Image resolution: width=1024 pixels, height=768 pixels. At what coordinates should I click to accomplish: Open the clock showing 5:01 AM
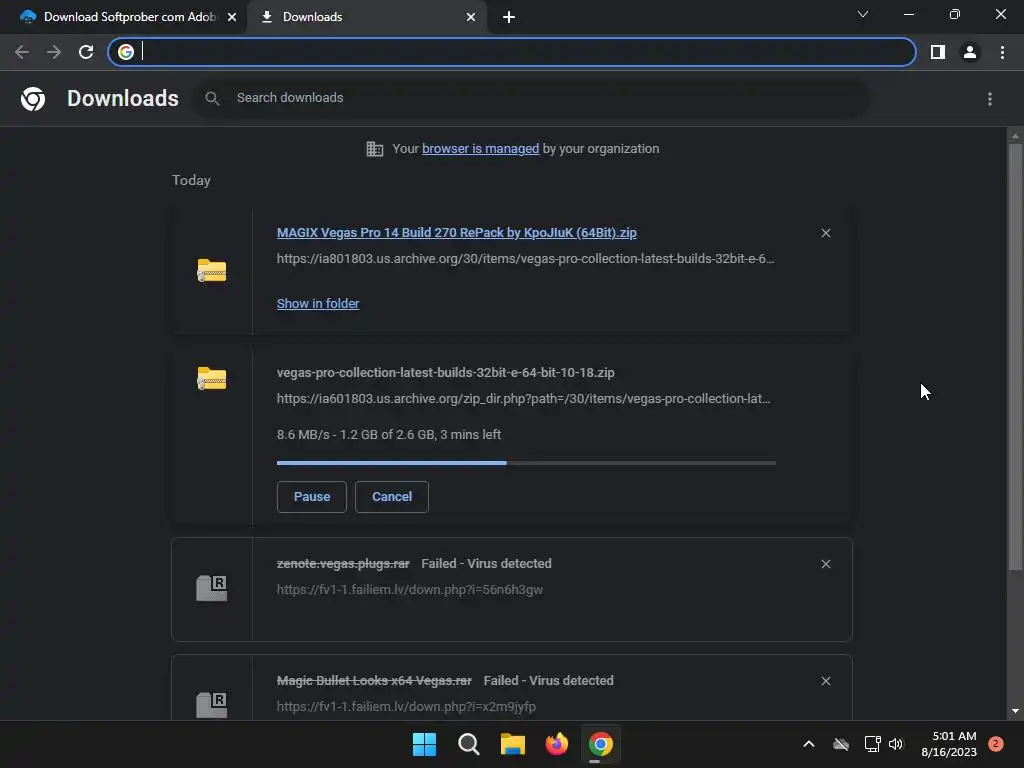[949, 744]
